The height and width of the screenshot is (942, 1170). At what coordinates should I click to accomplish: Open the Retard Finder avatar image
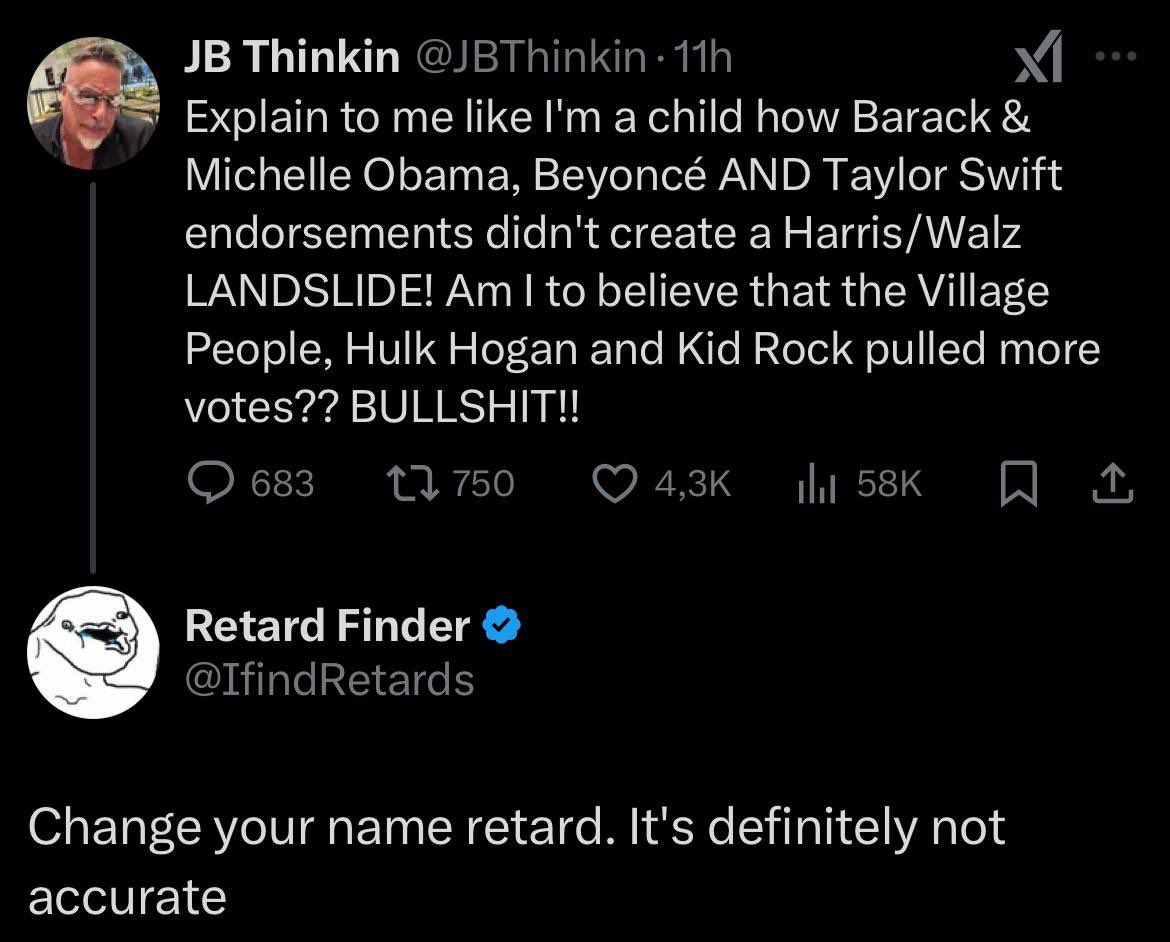(93, 652)
